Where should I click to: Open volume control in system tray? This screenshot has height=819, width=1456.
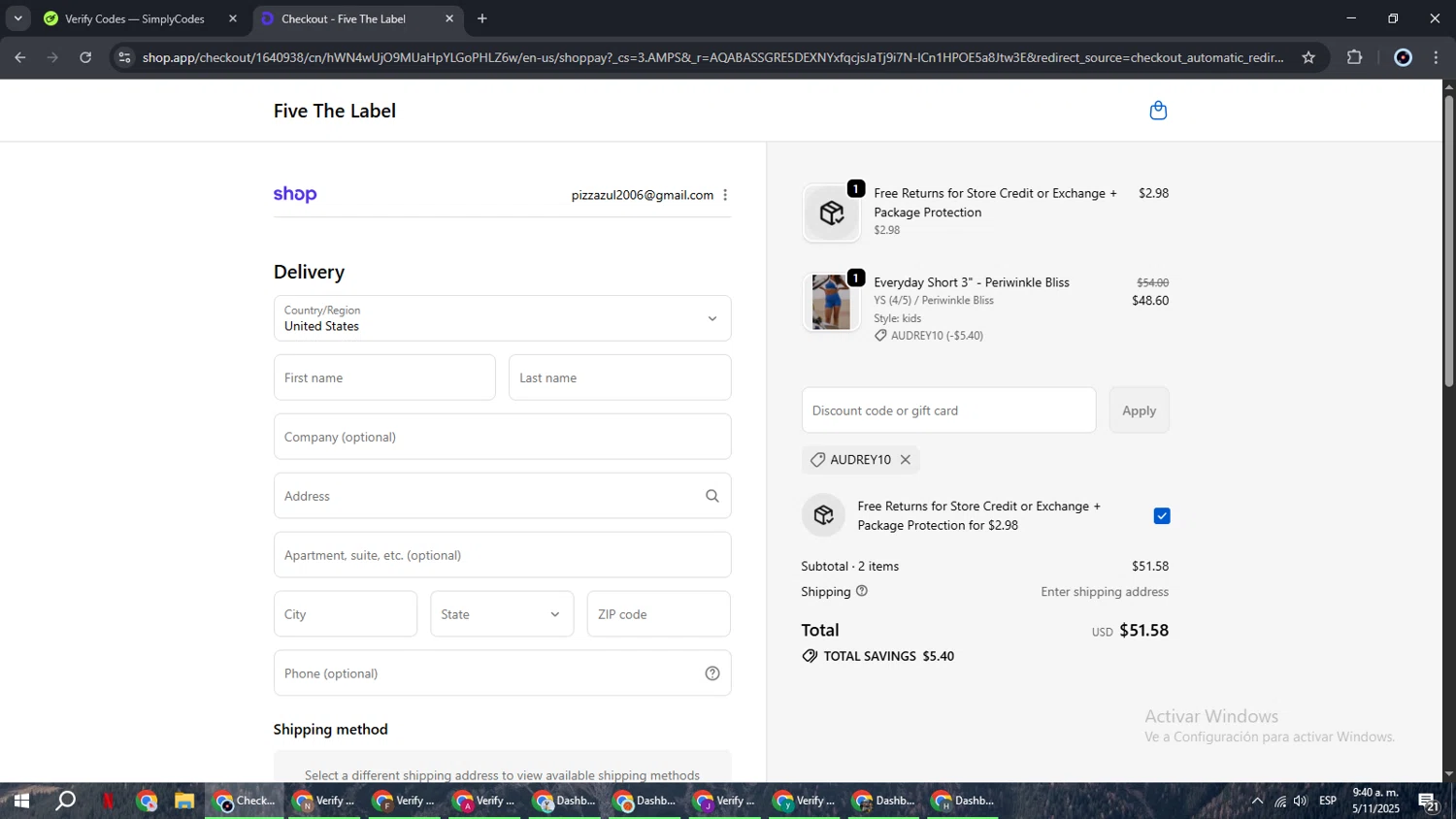pyautogui.click(x=1301, y=802)
